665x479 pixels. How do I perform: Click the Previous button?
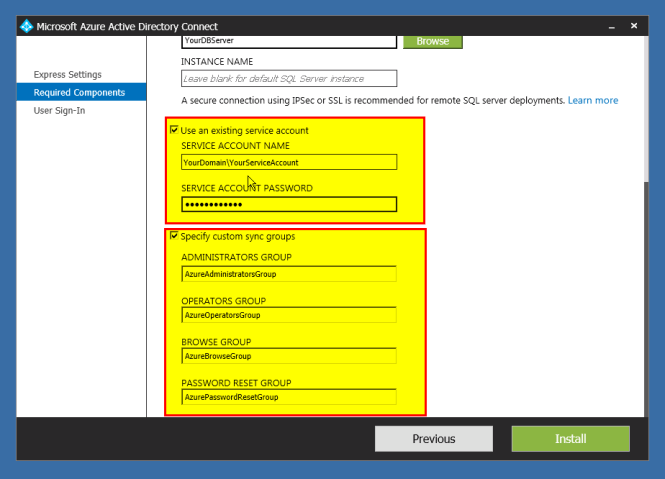point(433,439)
